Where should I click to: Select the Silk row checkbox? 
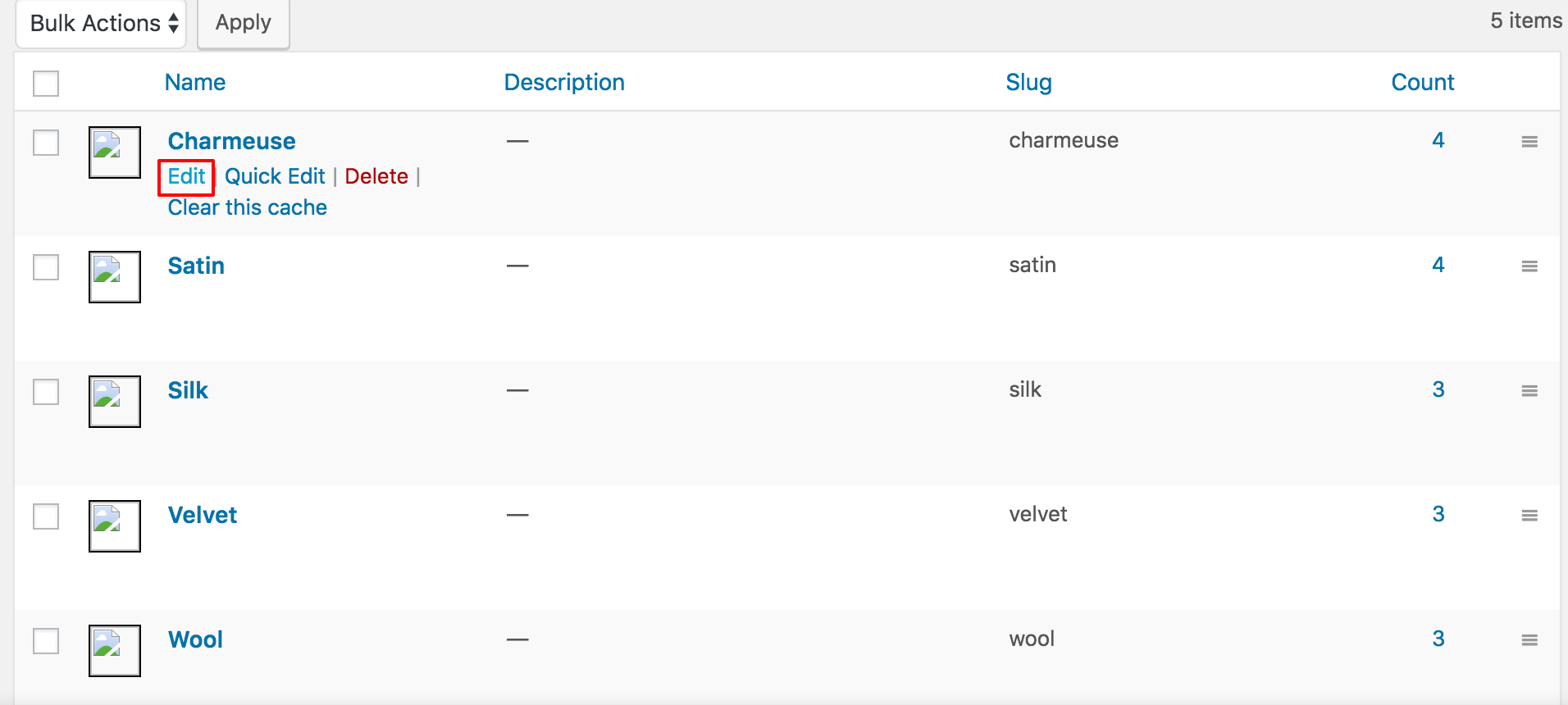[46, 392]
